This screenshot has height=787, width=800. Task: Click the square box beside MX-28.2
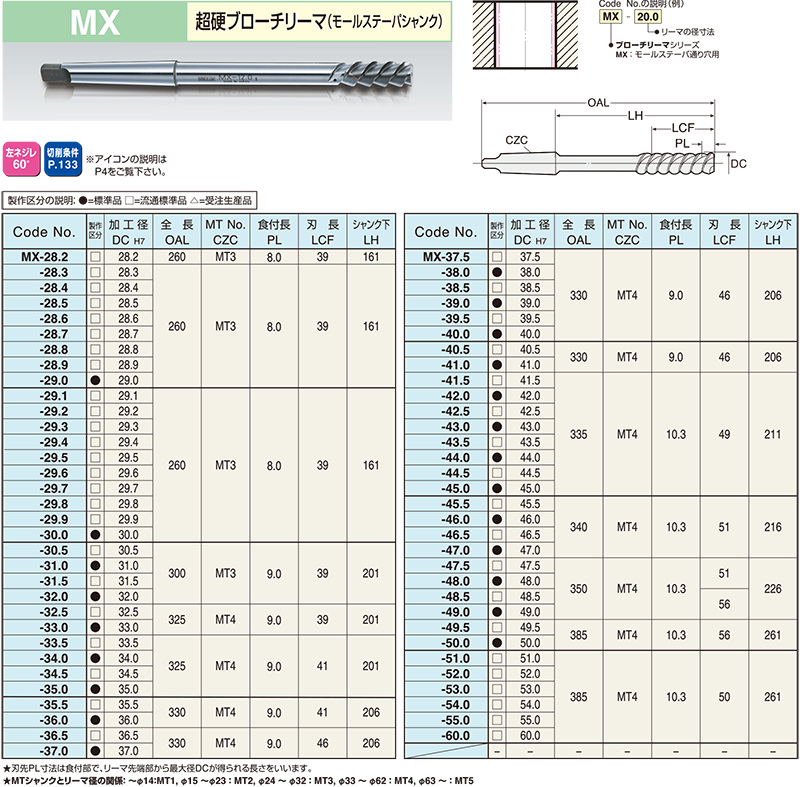click(x=95, y=257)
